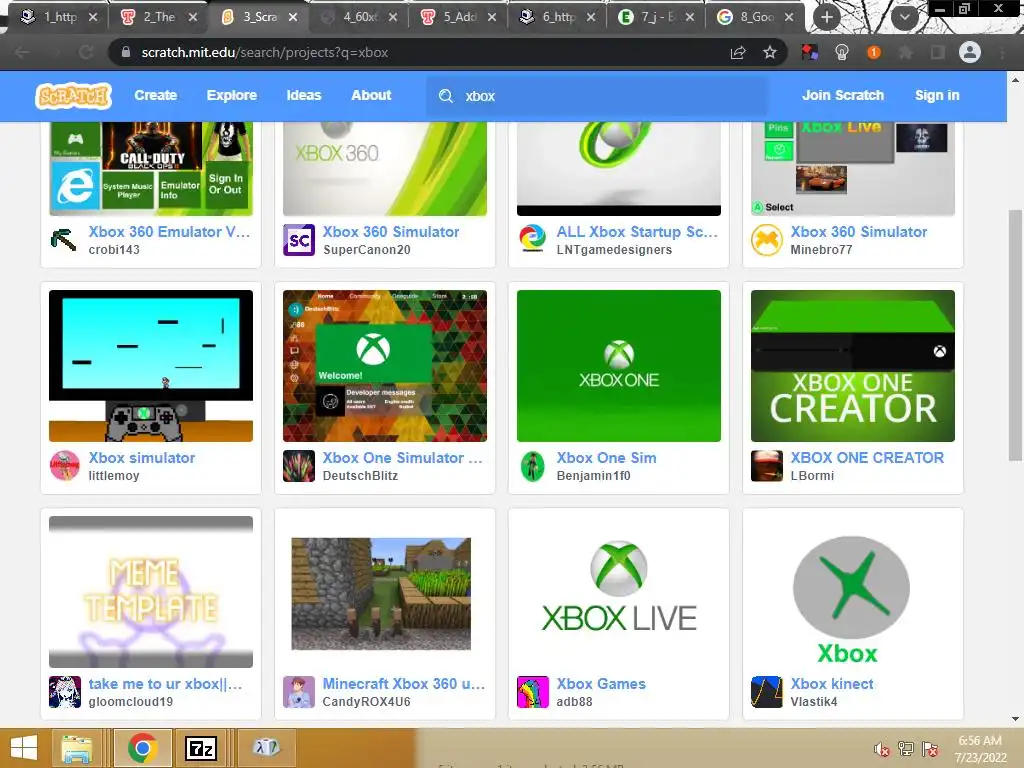Click Benjamin1f0's avatar icon

tap(533, 466)
